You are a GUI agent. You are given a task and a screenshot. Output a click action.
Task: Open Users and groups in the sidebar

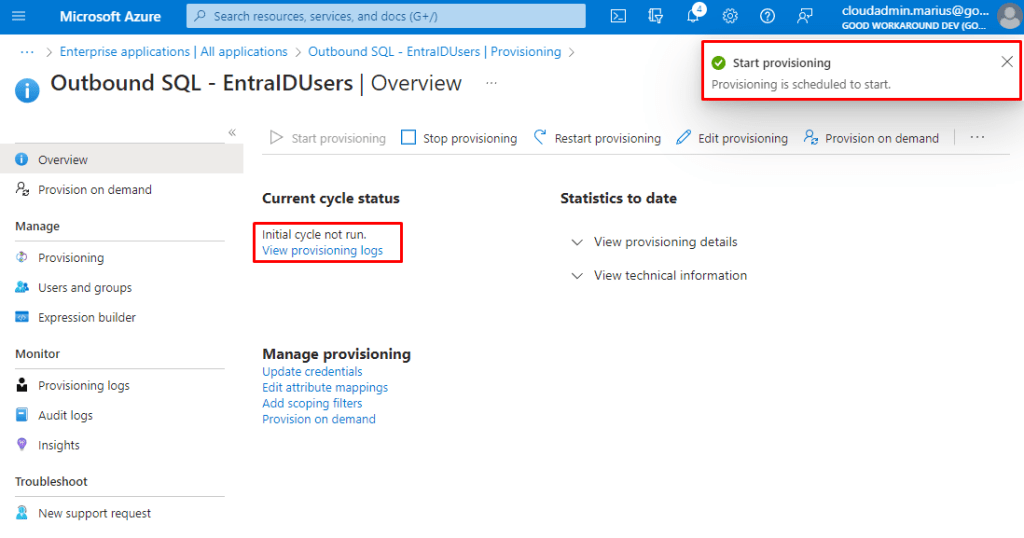[x=84, y=287]
